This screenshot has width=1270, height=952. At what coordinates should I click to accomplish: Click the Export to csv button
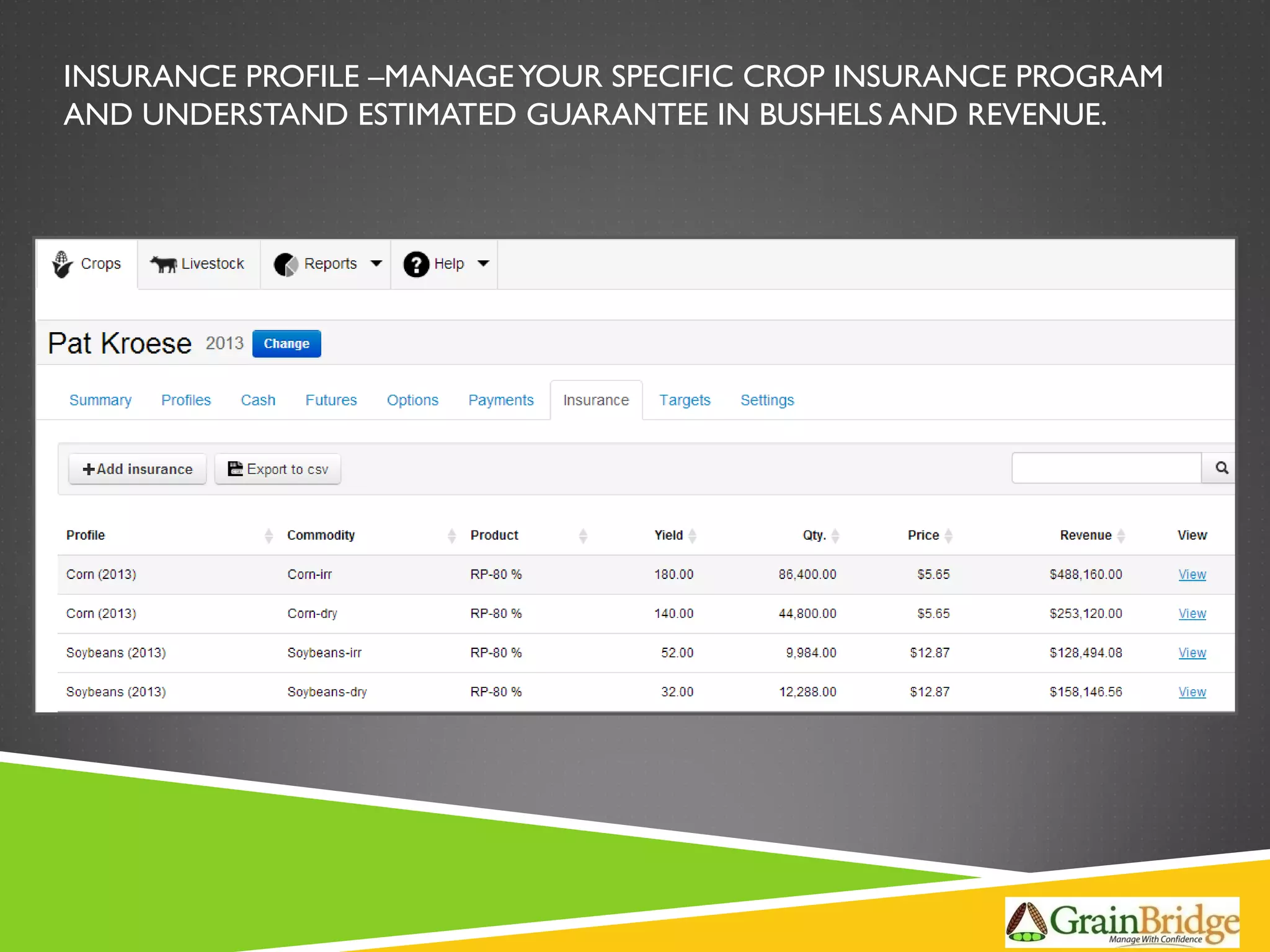coord(277,469)
